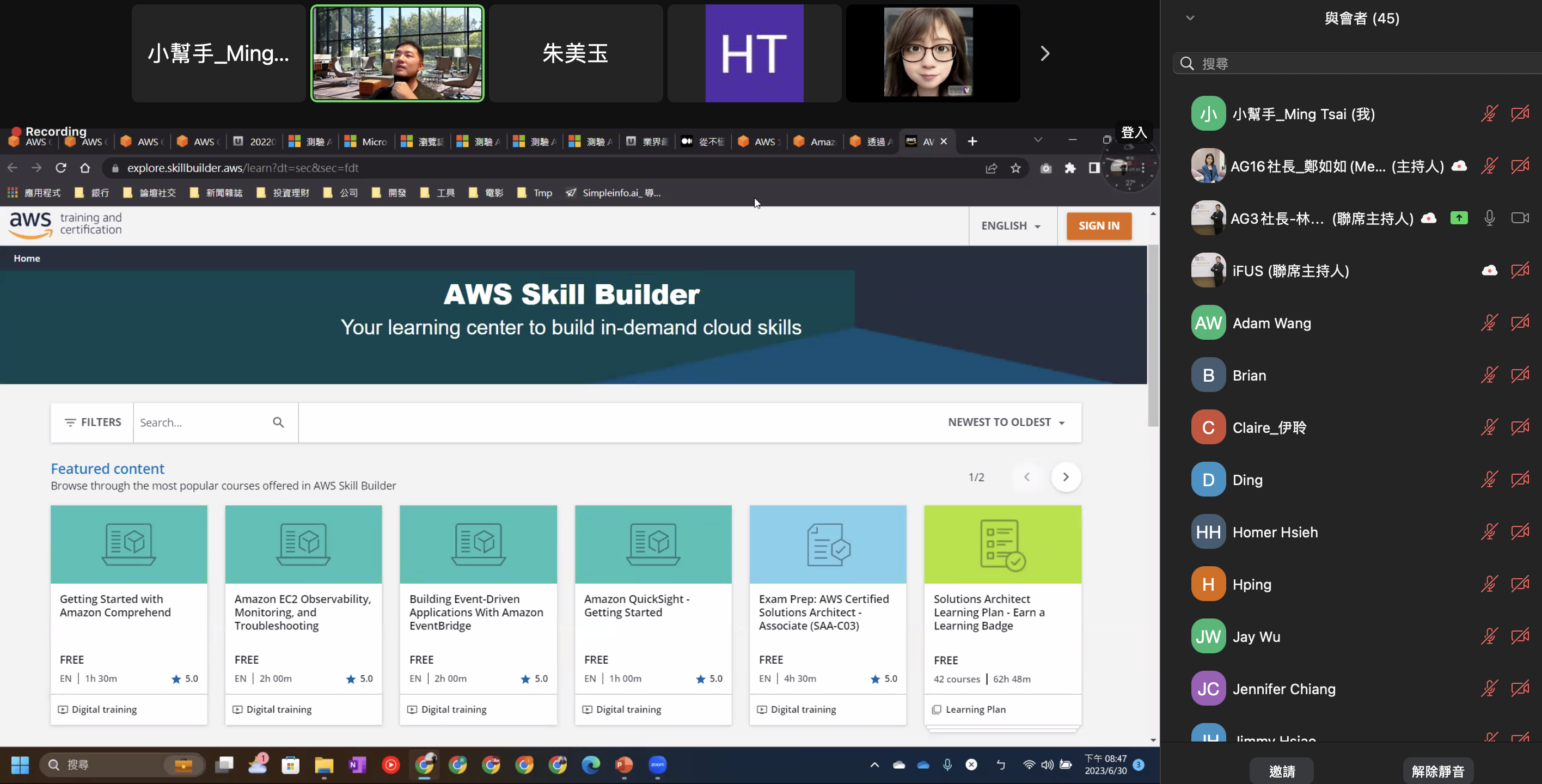This screenshot has width=1542, height=784.
Task: Toggle Adam Wang's muted microphone icon
Action: coord(1489,323)
